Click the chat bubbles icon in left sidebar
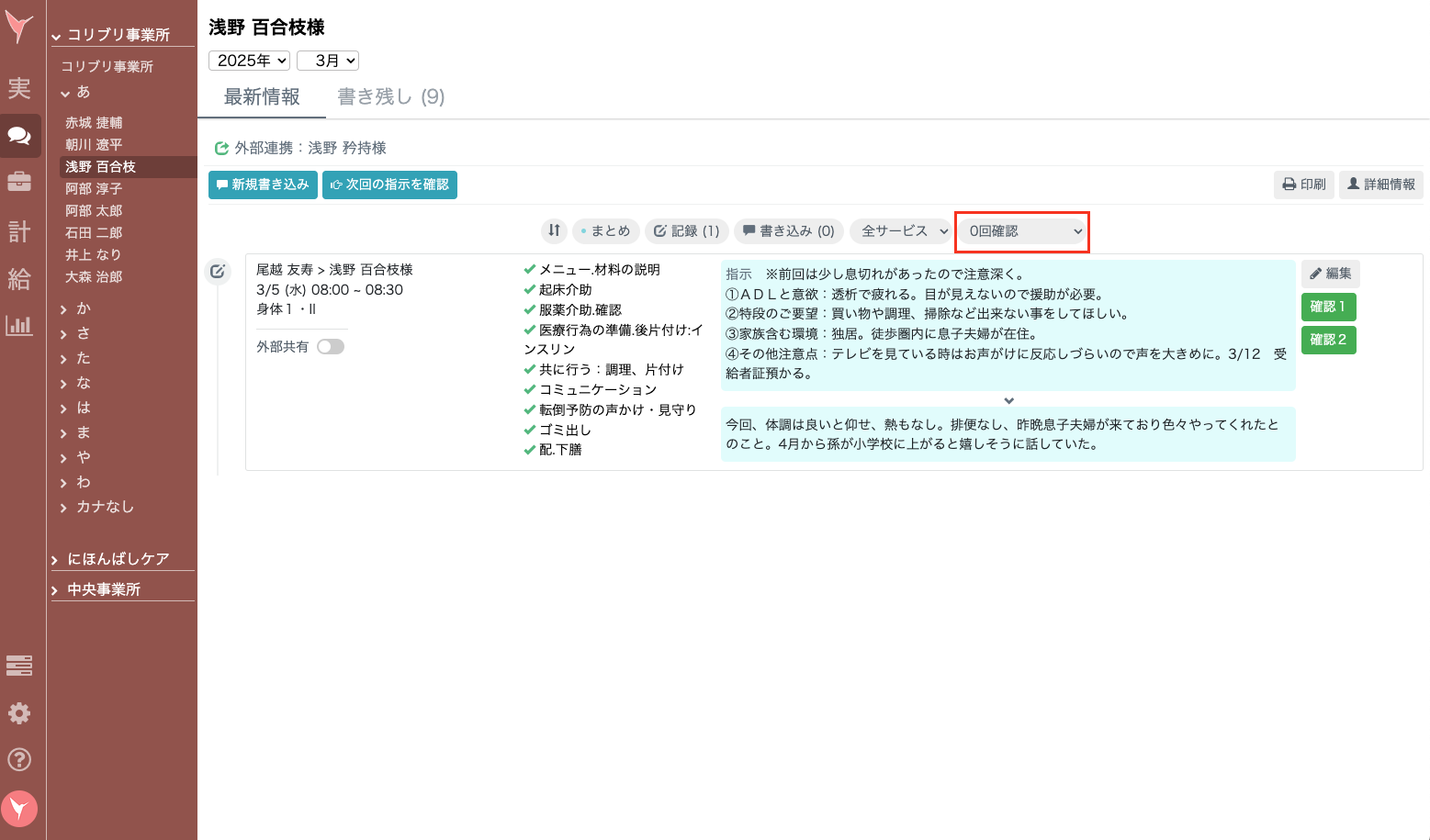Screen dimensions: 1430x840 click(x=19, y=136)
